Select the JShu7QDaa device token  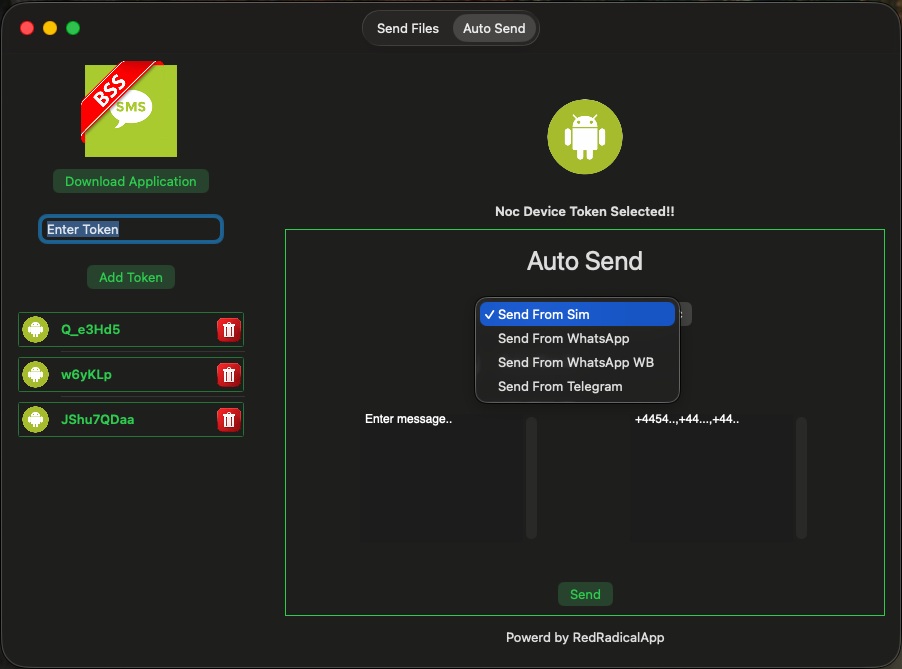131,419
